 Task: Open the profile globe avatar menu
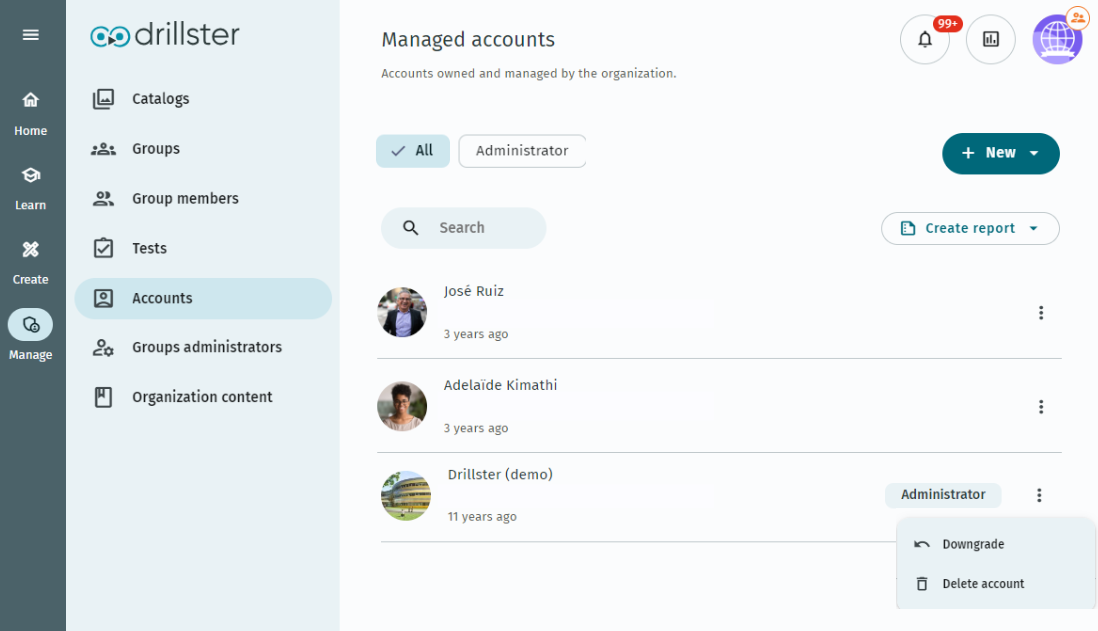[1057, 39]
